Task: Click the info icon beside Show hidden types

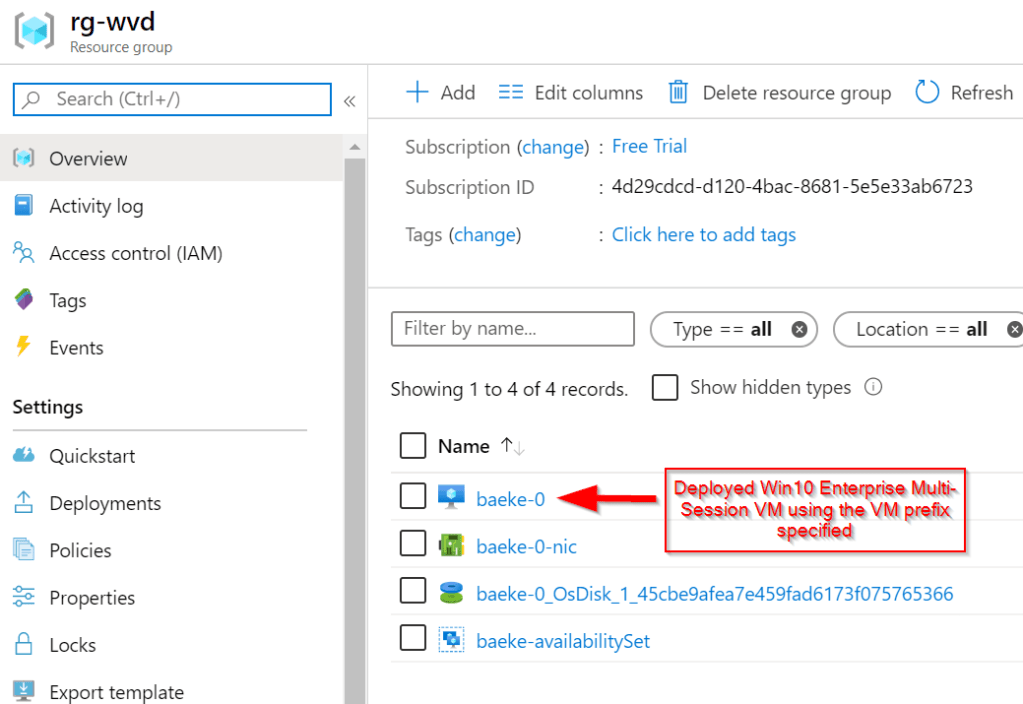Action: [x=873, y=387]
